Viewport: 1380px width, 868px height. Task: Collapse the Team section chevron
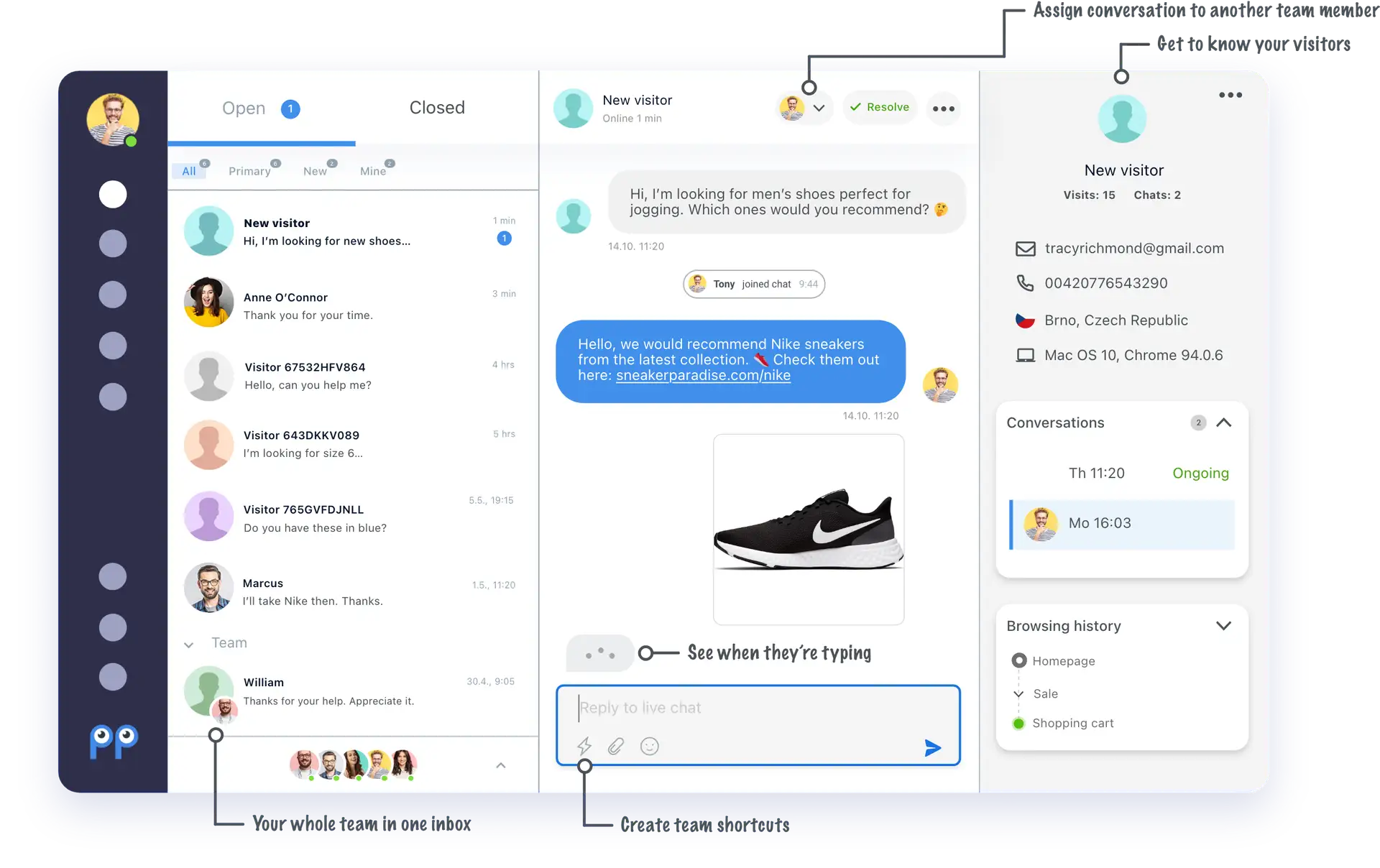(x=189, y=645)
